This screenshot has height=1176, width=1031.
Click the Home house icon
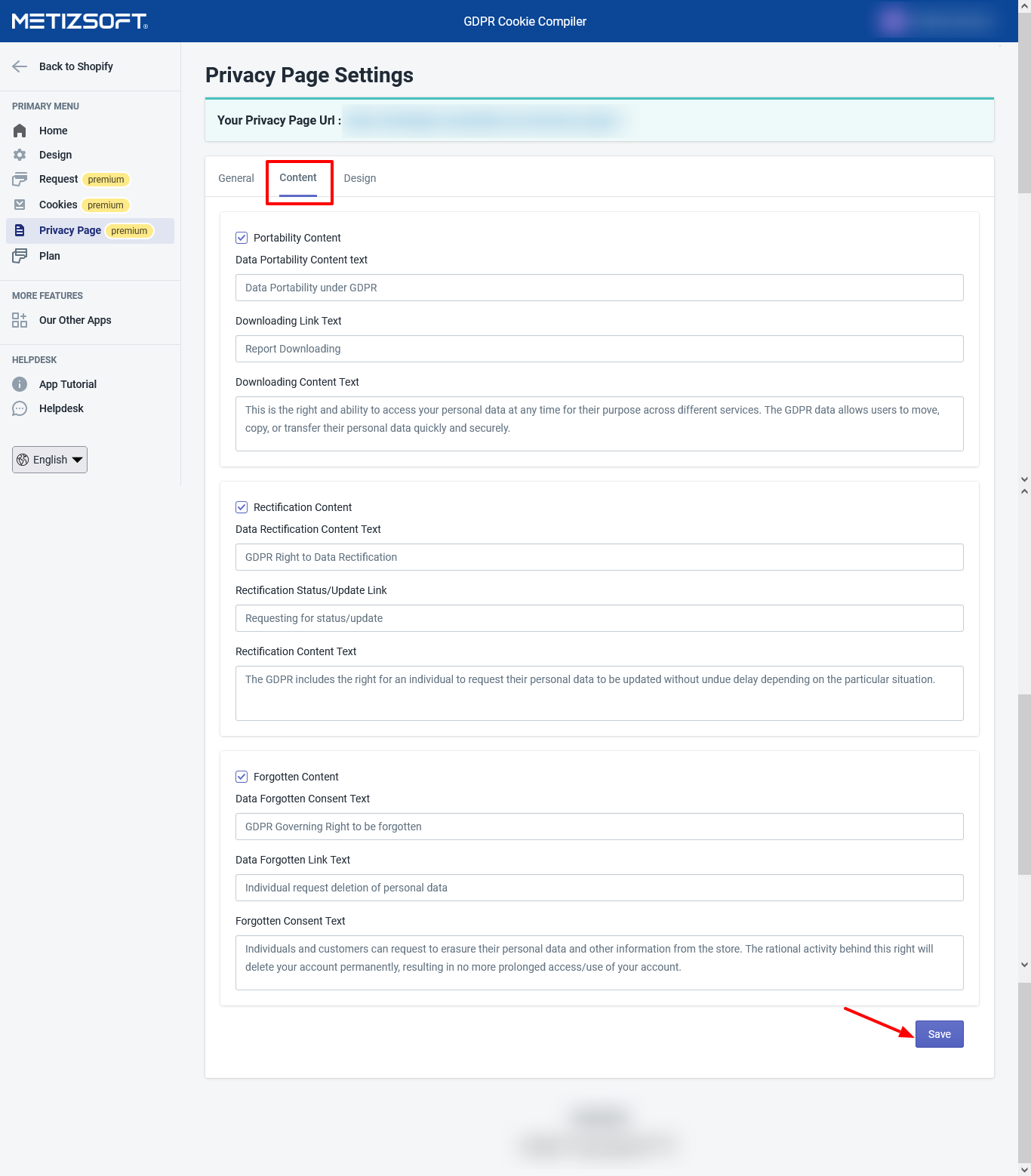(20, 131)
